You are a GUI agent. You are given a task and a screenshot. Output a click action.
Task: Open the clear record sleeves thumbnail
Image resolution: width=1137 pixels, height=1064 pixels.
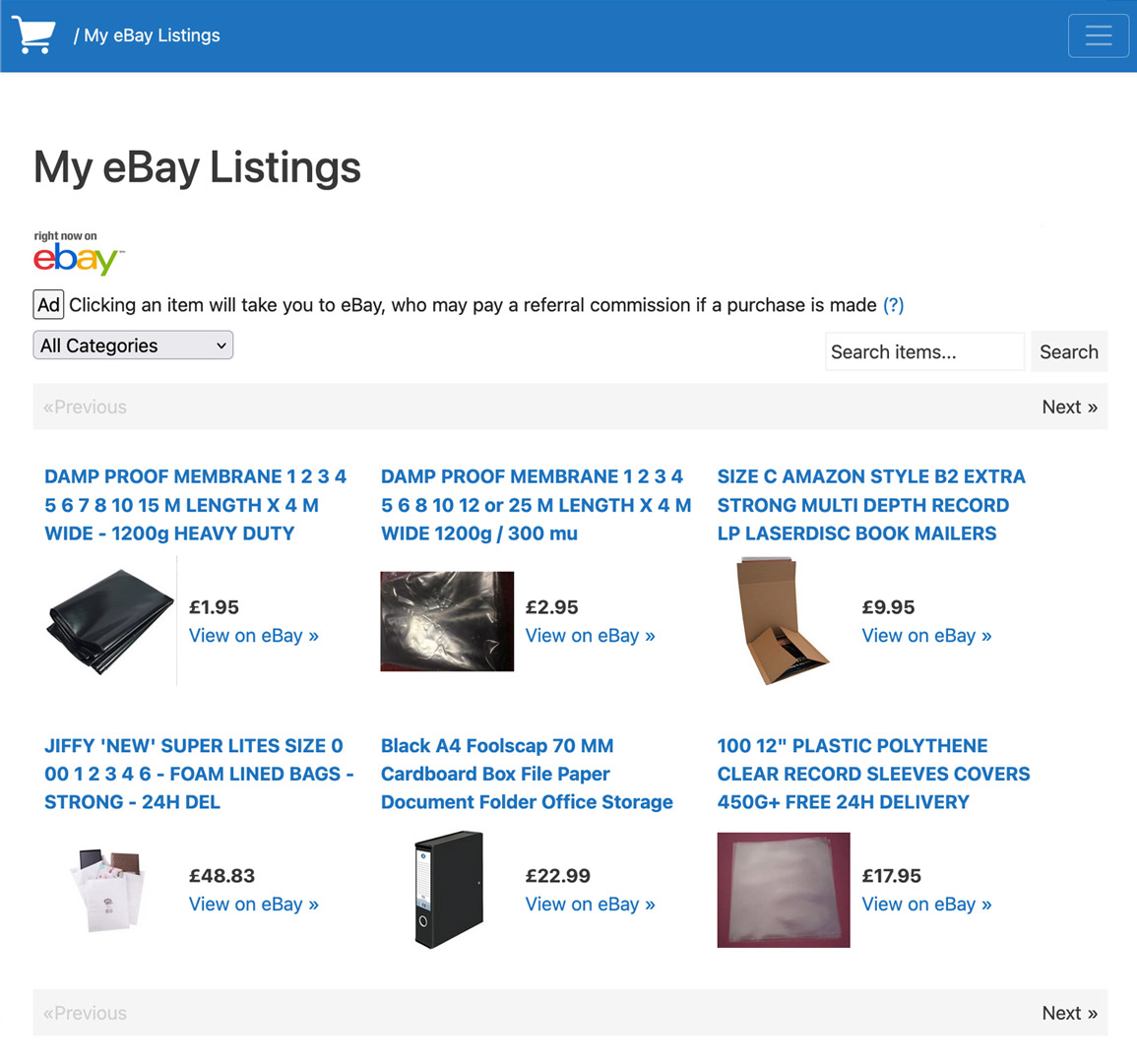pos(784,890)
